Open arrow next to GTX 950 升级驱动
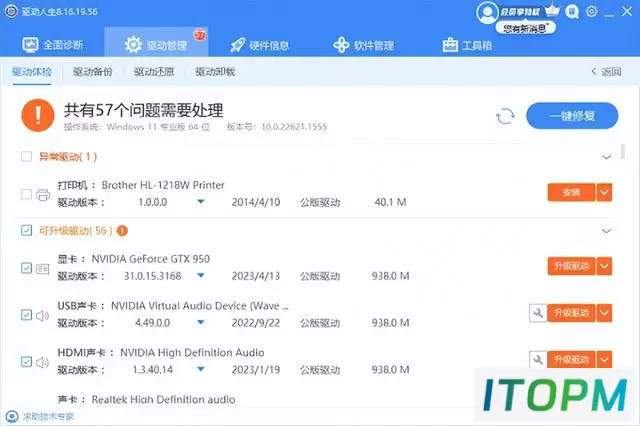 (x=604, y=266)
